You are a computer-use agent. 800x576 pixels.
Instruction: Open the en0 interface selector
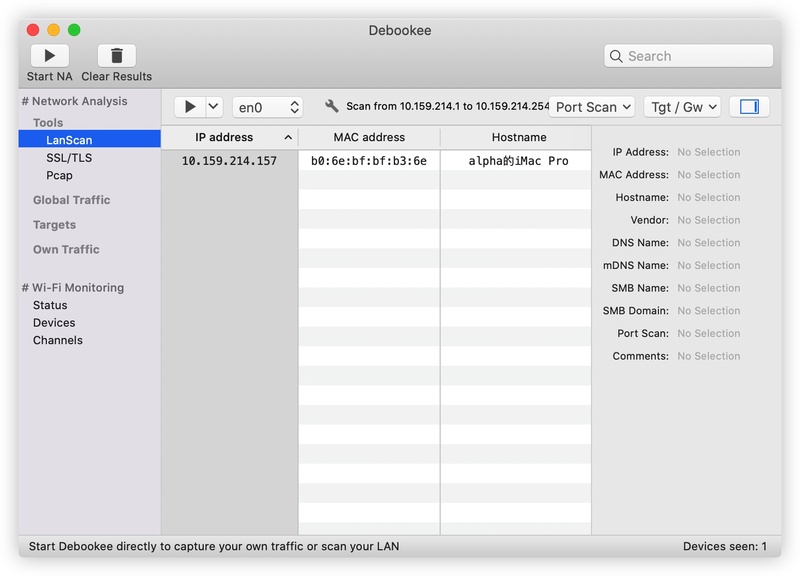(x=268, y=108)
